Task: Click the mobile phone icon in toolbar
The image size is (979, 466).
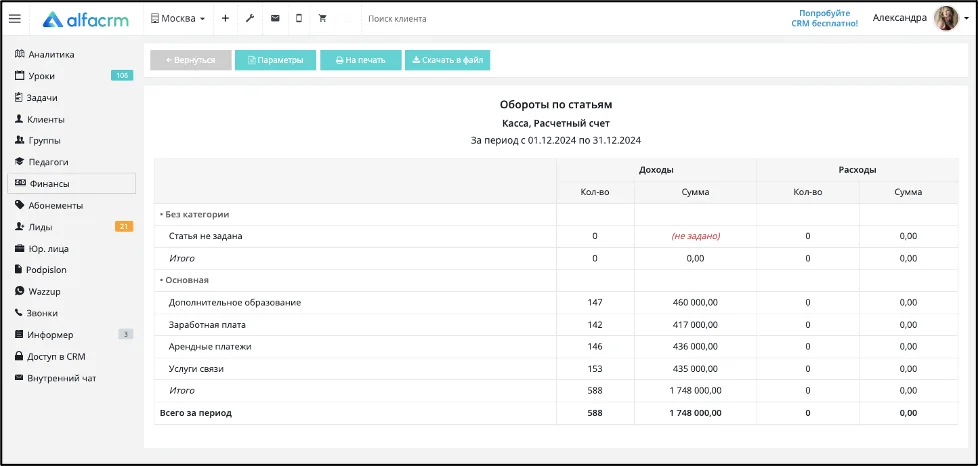Action: click(299, 19)
